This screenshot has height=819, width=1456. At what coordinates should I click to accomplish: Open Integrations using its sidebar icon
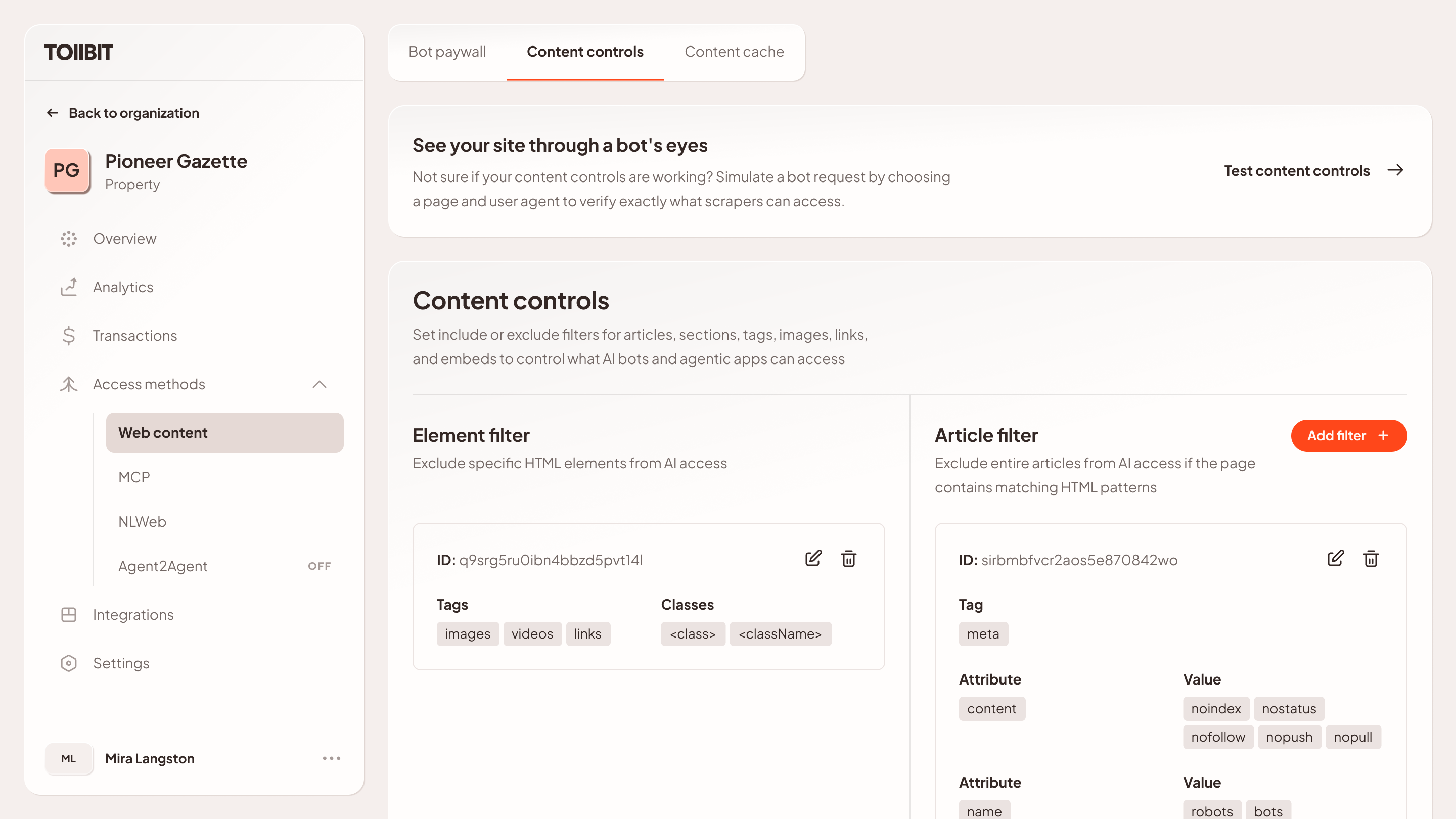point(68,614)
